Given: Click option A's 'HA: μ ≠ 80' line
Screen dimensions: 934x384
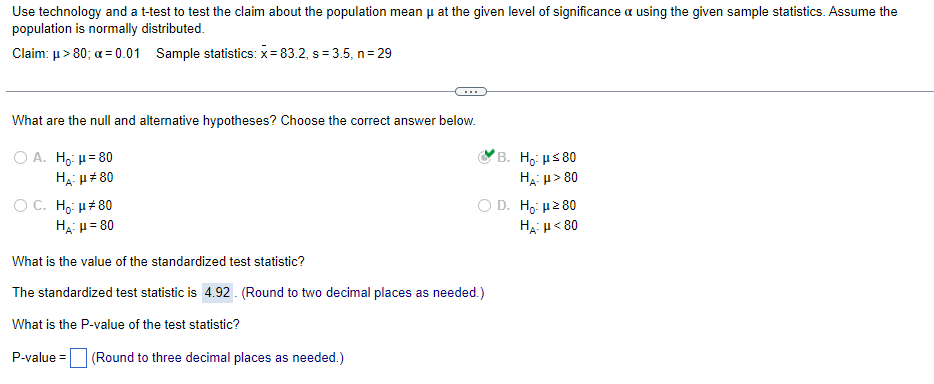Looking at the screenshot, I should (84, 177).
